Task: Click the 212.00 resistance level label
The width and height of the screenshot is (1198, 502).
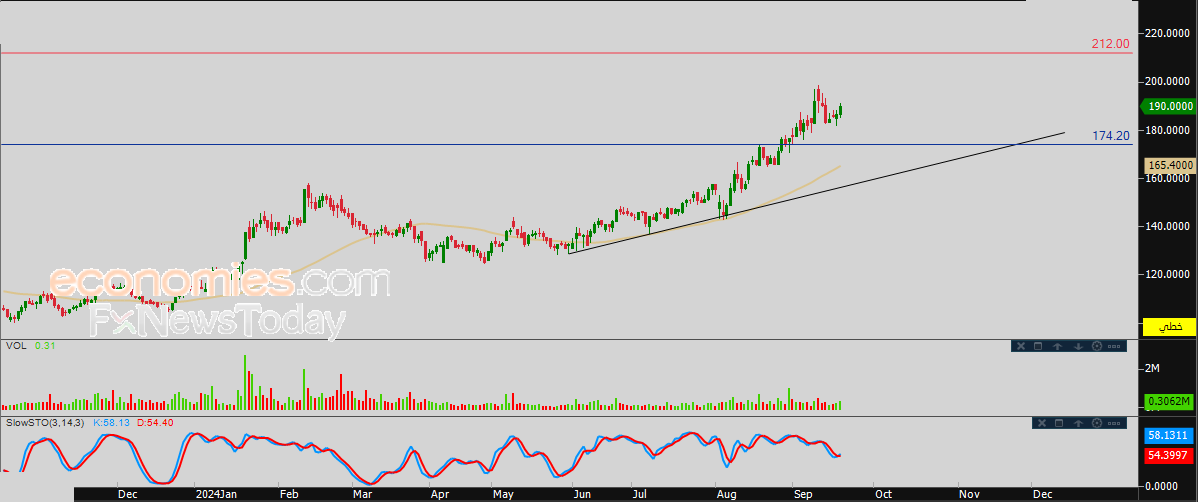Action: (1111, 44)
